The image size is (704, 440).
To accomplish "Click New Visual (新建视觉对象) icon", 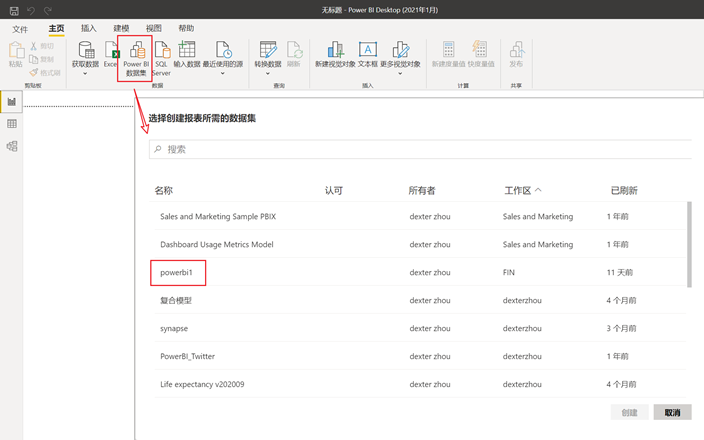I will click(335, 49).
